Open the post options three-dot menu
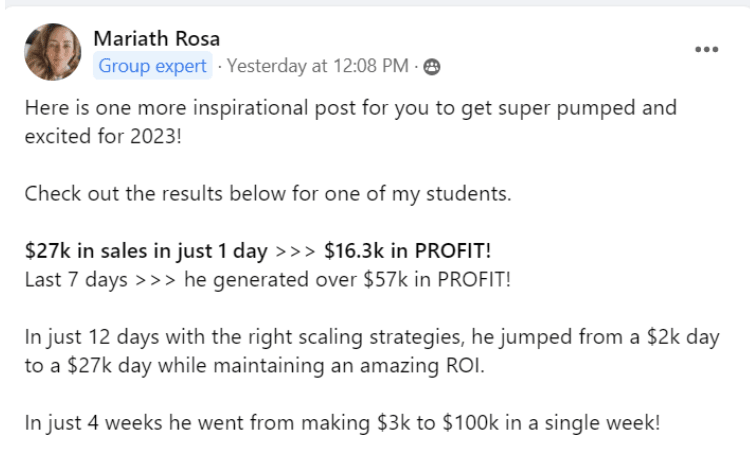The image size is (750, 453). 706,49
